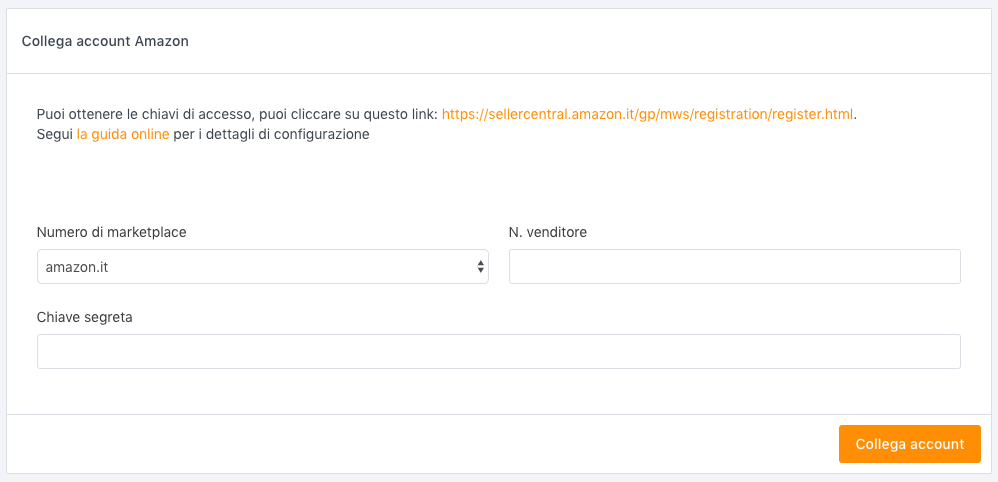998x482 pixels.
Task: Click the blank header area right of the panel title
Action: click(600, 42)
